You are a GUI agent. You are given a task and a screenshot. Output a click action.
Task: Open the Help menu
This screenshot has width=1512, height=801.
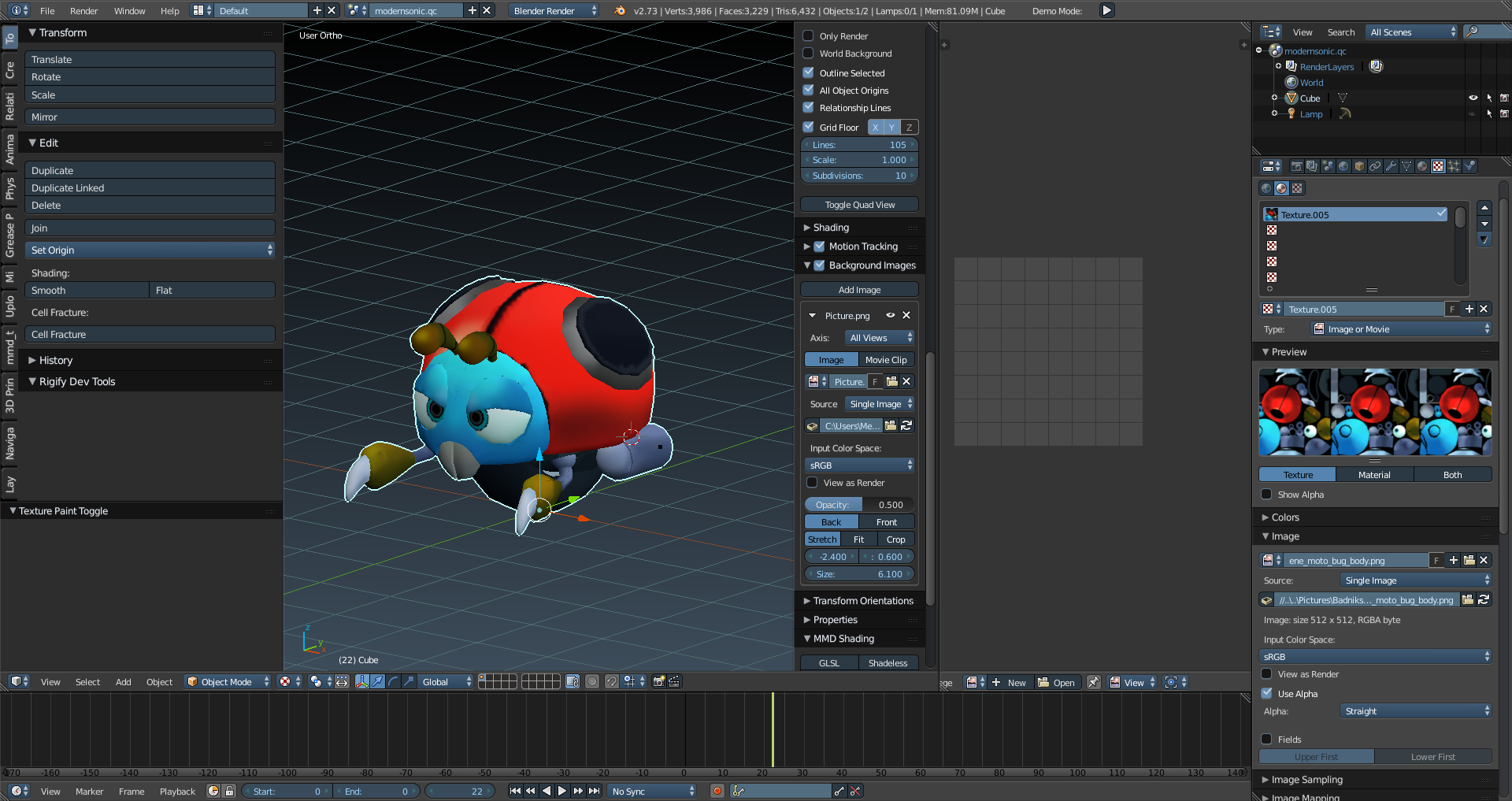[169, 10]
